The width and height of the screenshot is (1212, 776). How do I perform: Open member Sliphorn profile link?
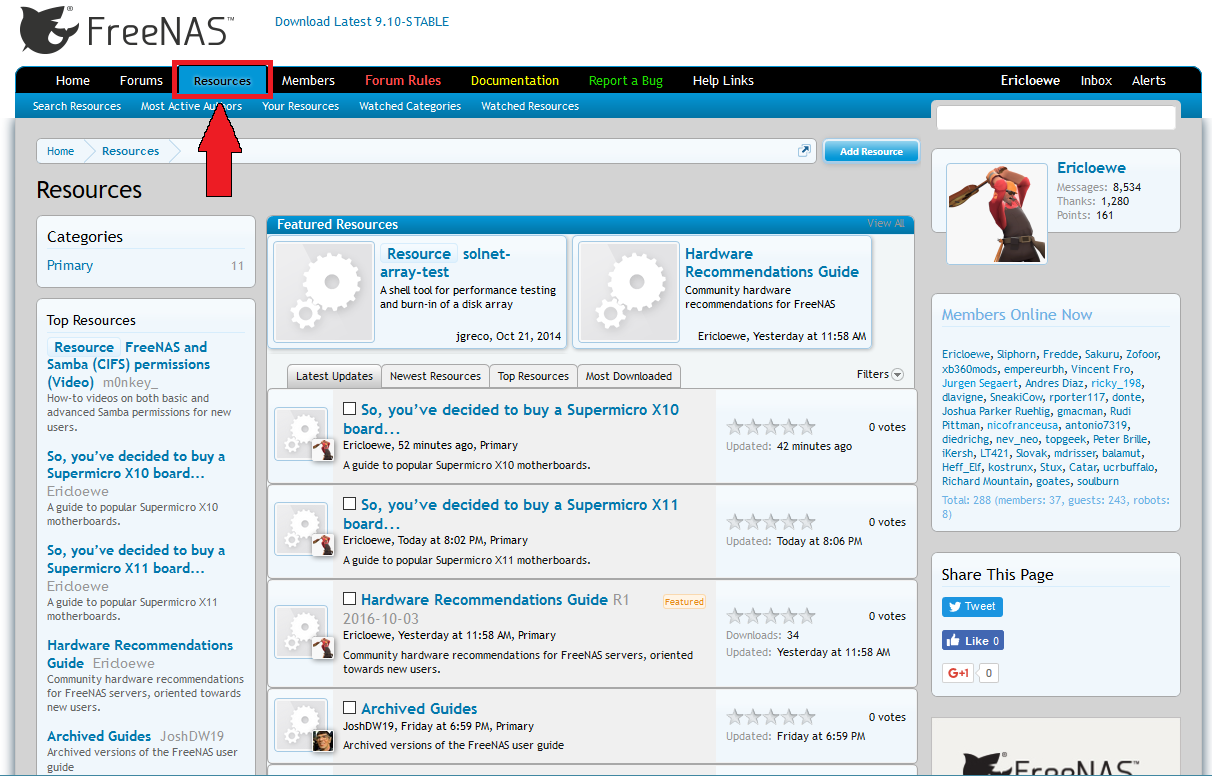[1017, 354]
